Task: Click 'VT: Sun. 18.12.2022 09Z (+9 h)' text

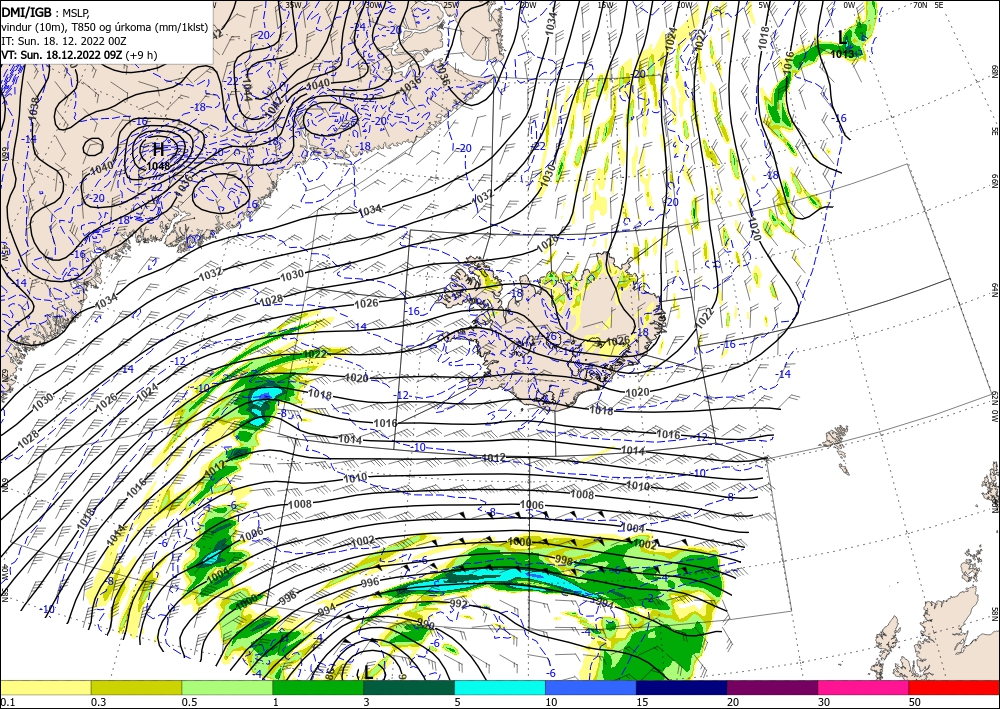Action: [79, 55]
